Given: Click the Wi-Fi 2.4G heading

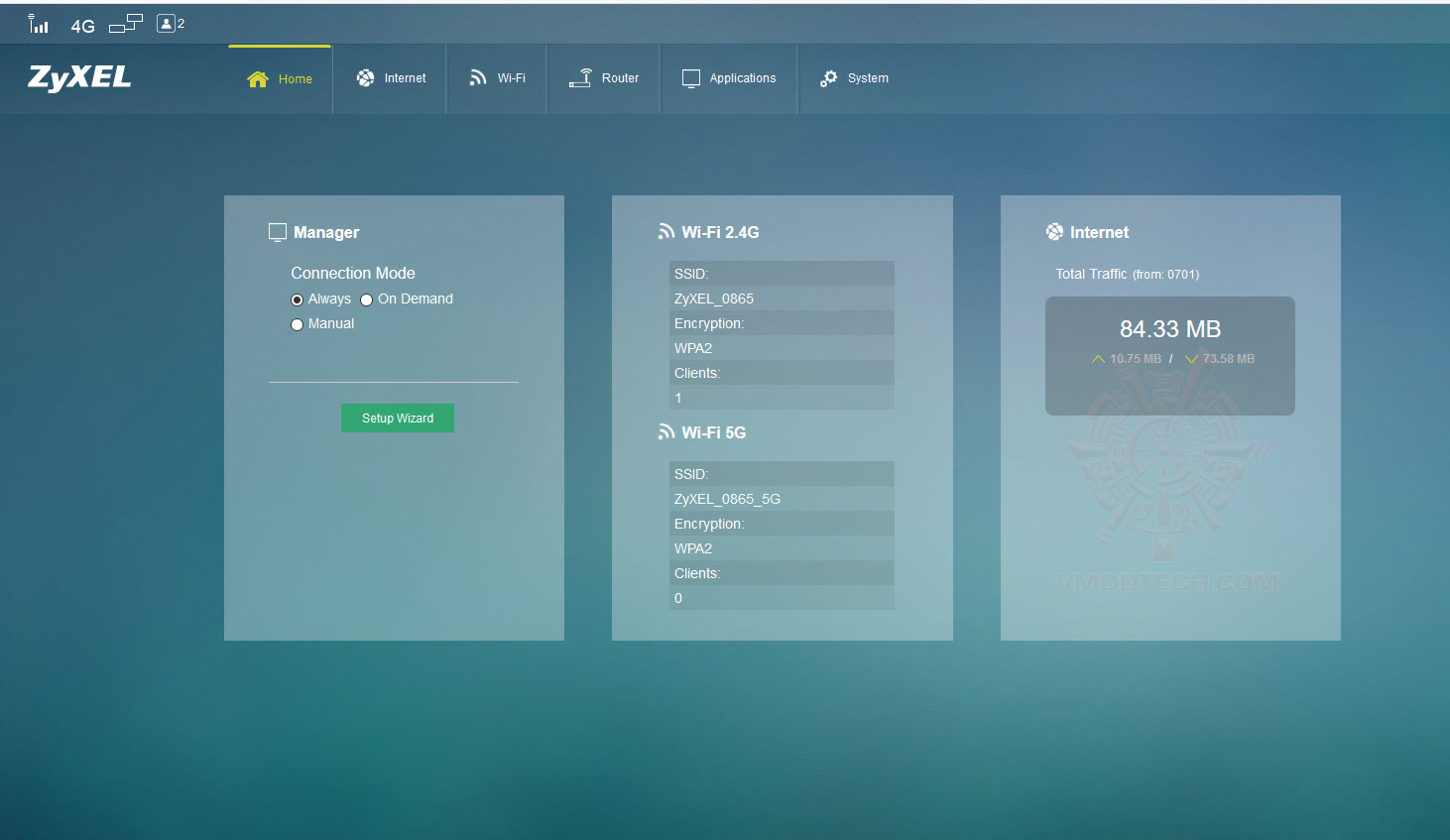Looking at the screenshot, I should click(721, 232).
